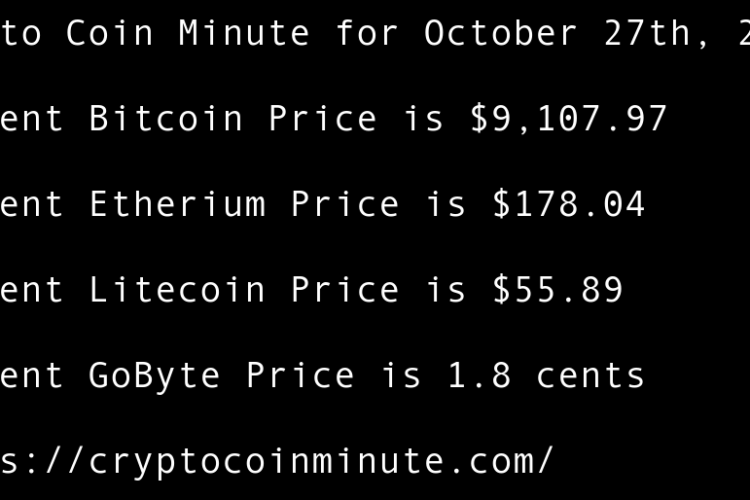
Task: Click Price in the Litecoin line
Action: [x=345, y=290]
